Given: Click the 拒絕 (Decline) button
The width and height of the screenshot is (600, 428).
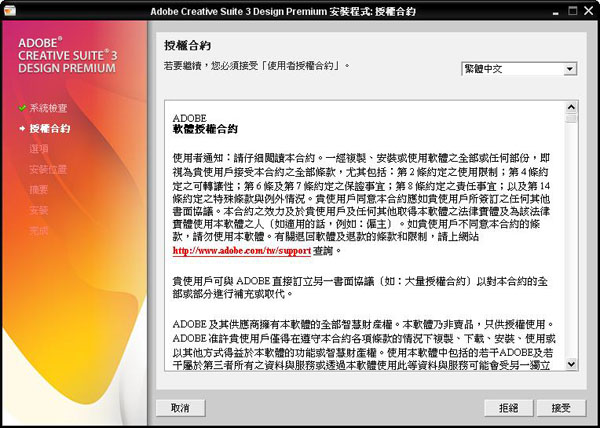Looking at the screenshot, I should (x=509, y=408).
